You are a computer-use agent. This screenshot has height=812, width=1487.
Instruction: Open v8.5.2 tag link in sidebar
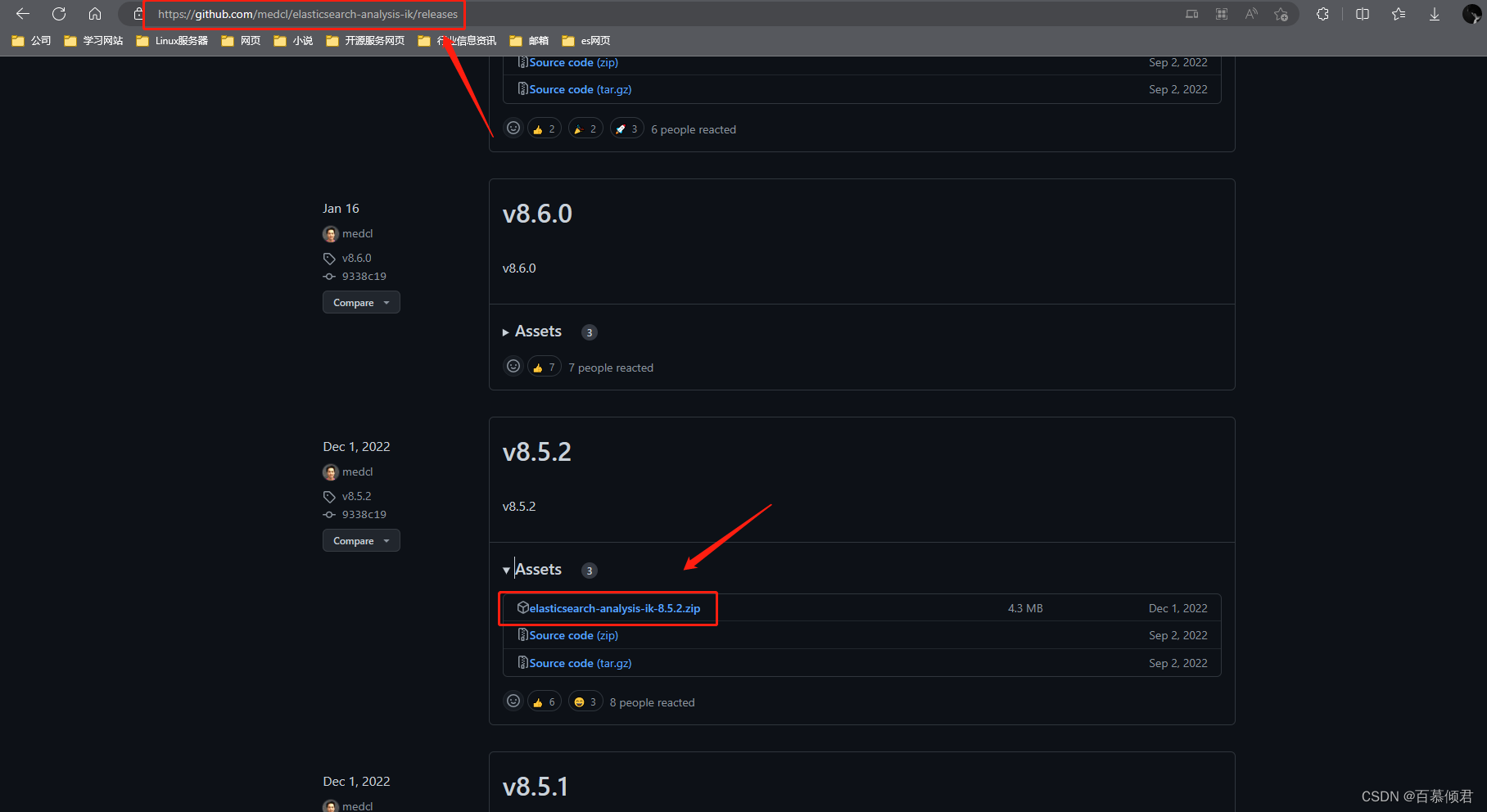coord(356,496)
